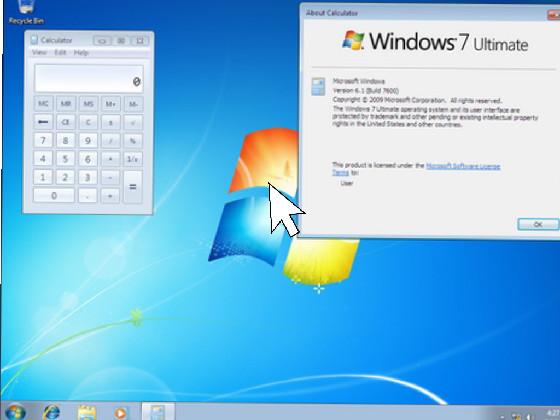Click the number 1 key
Viewport: 560px width, 420px height.
(x=43, y=177)
